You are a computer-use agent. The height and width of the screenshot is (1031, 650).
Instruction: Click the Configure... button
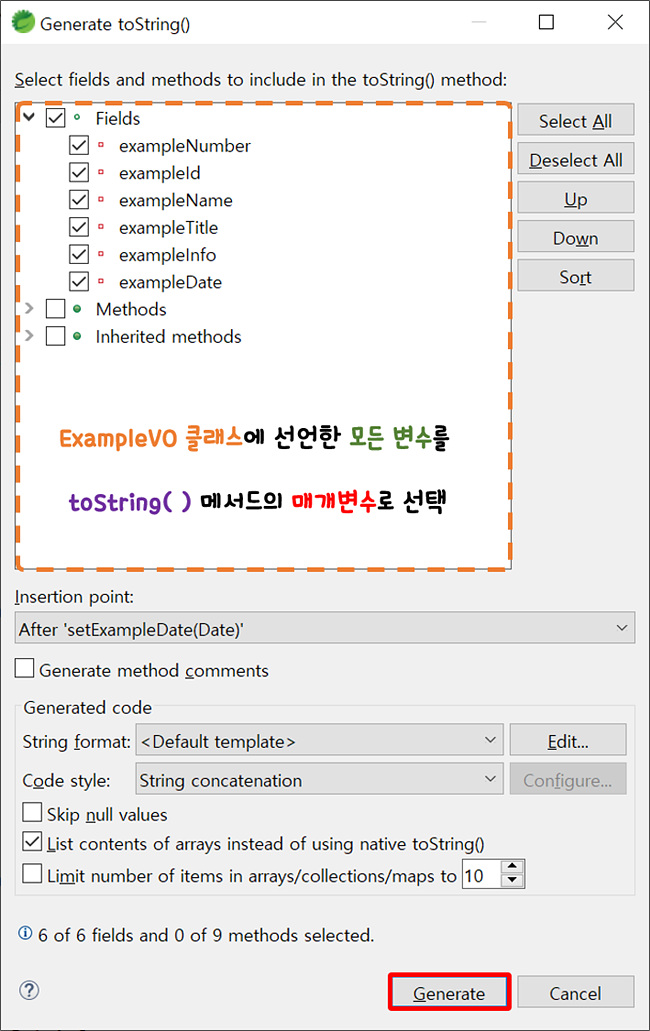point(568,779)
